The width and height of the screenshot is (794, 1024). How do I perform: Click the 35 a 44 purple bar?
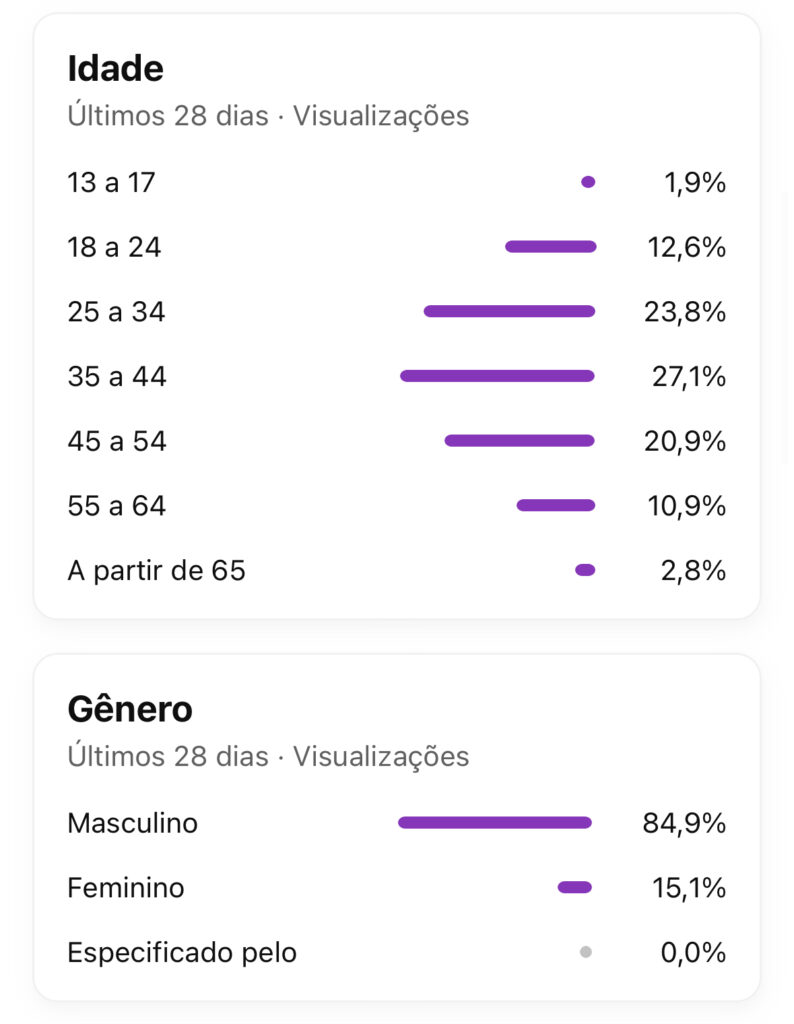pyautogui.click(x=497, y=376)
